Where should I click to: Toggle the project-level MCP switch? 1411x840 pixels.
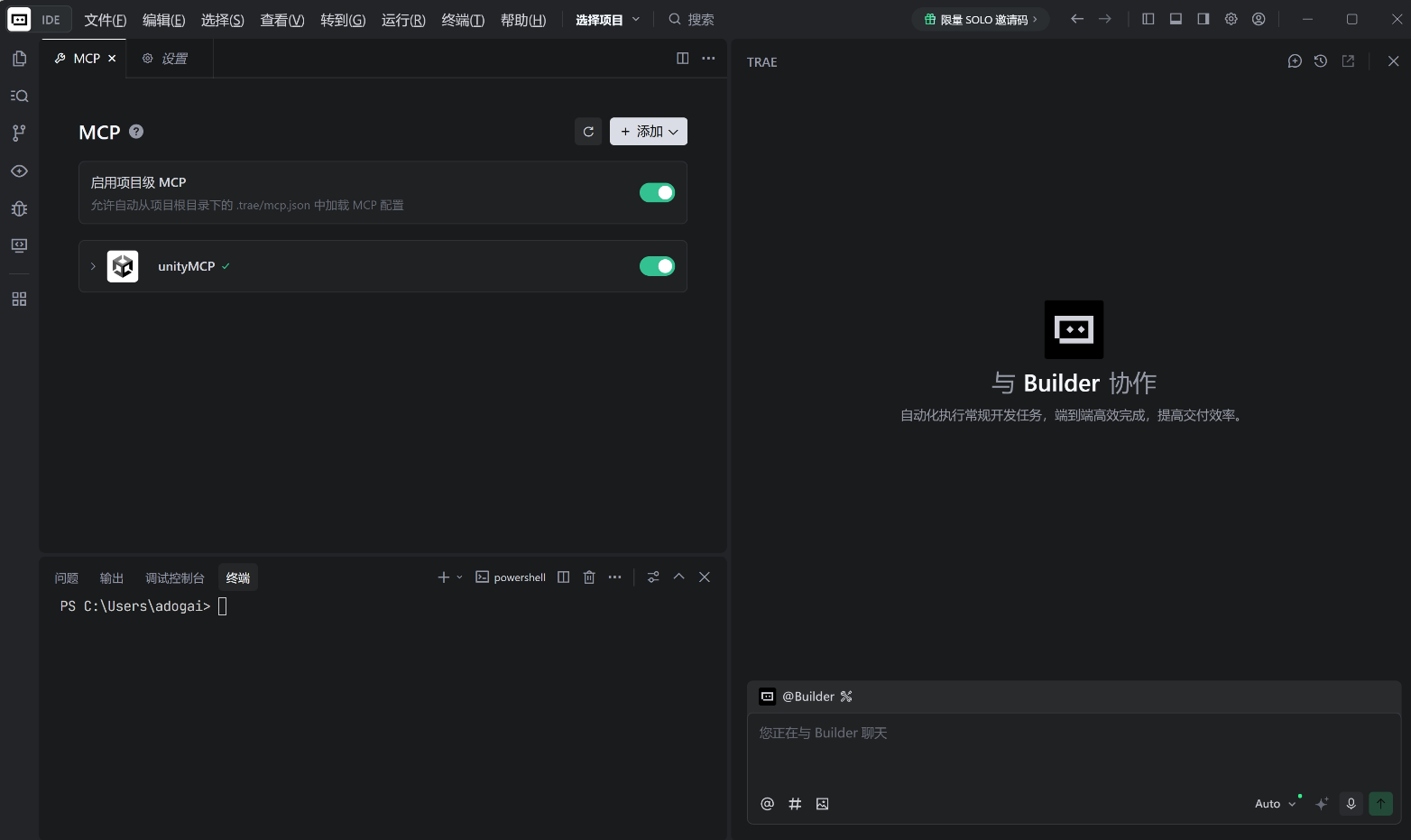[x=657, y=192]
